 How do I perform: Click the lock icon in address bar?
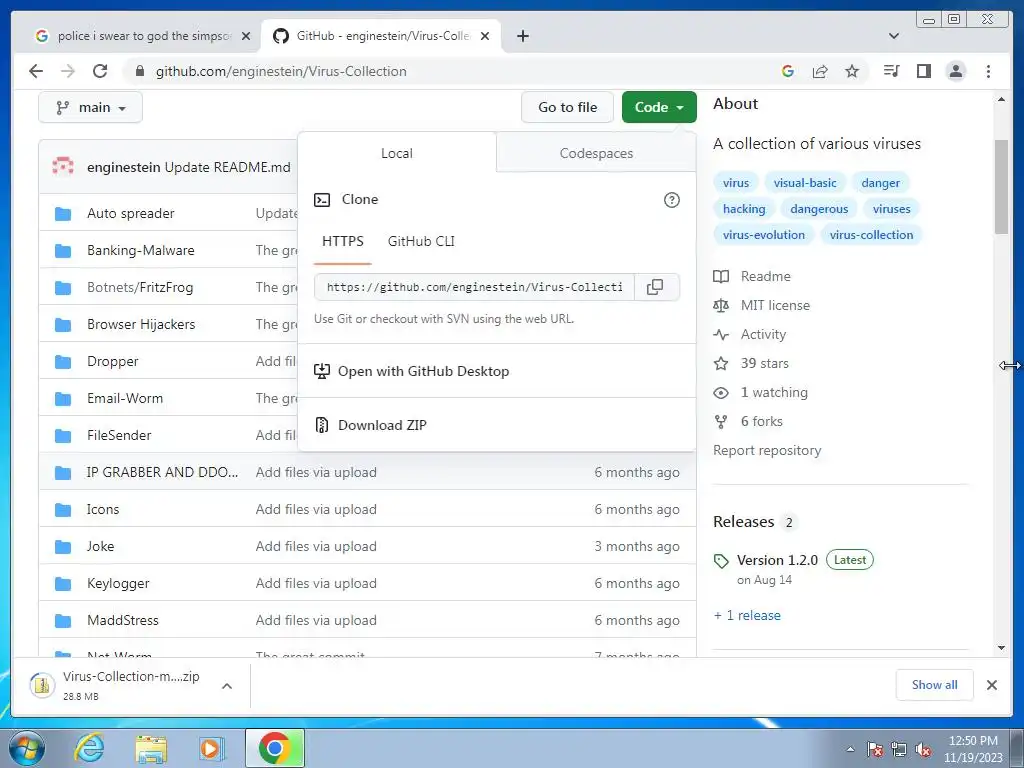click(139, 71)
